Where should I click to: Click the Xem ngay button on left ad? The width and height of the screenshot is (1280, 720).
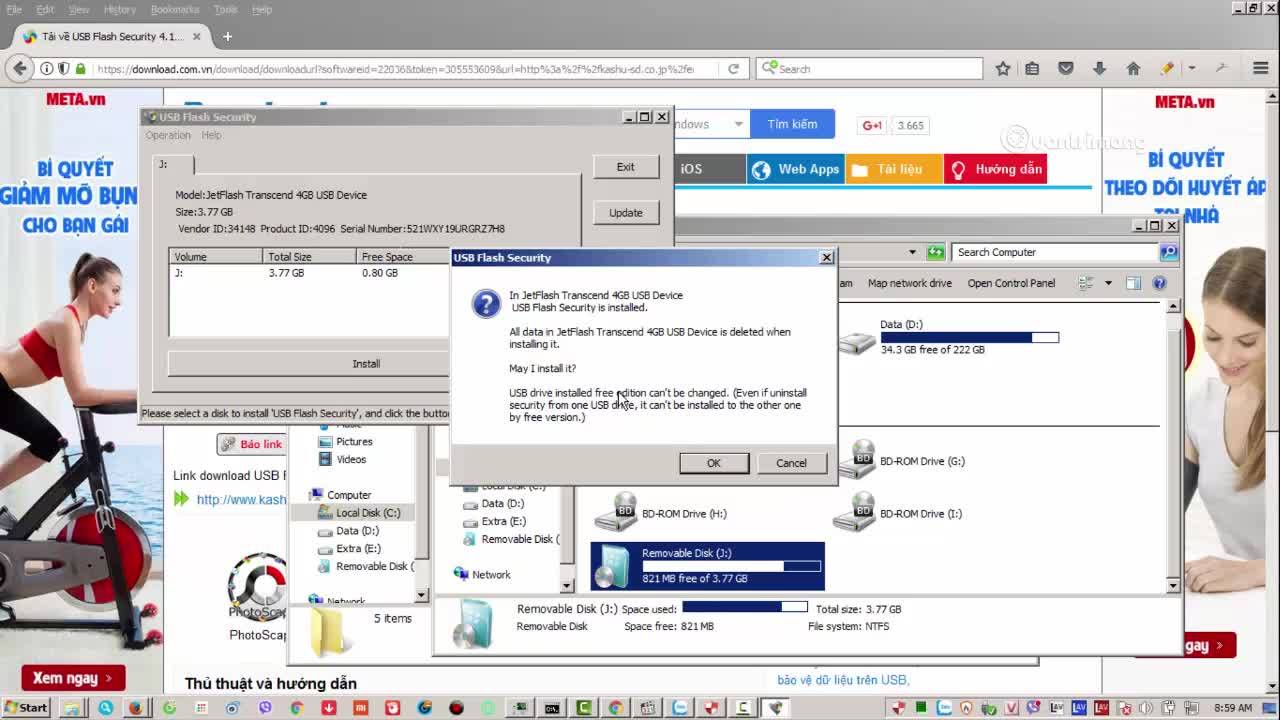pos(73,678)
